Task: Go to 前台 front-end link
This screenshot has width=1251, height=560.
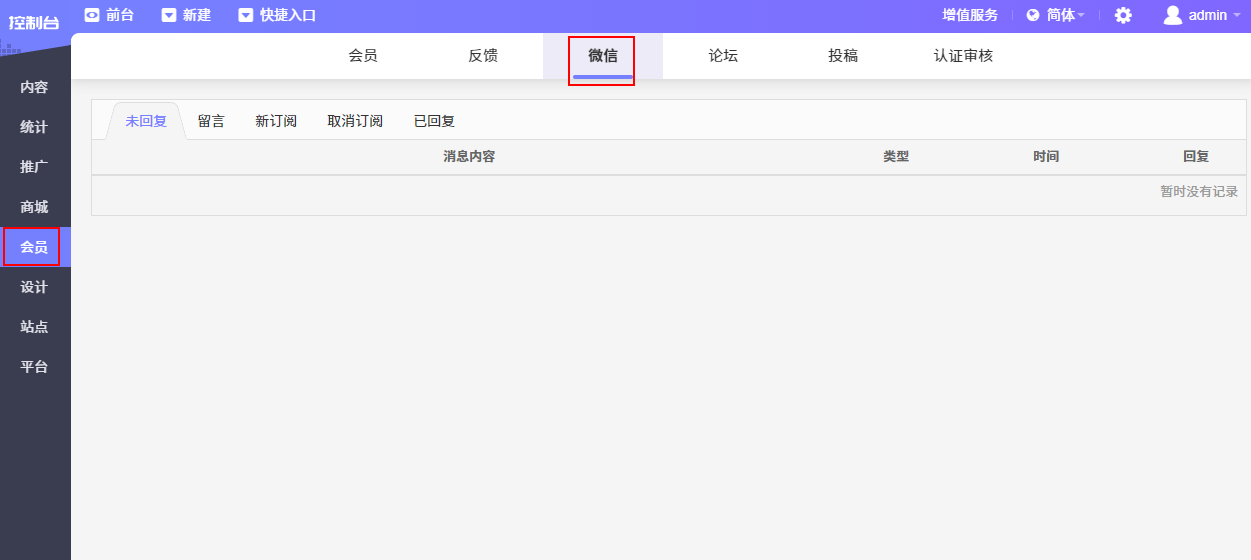Action: [120, 15]
